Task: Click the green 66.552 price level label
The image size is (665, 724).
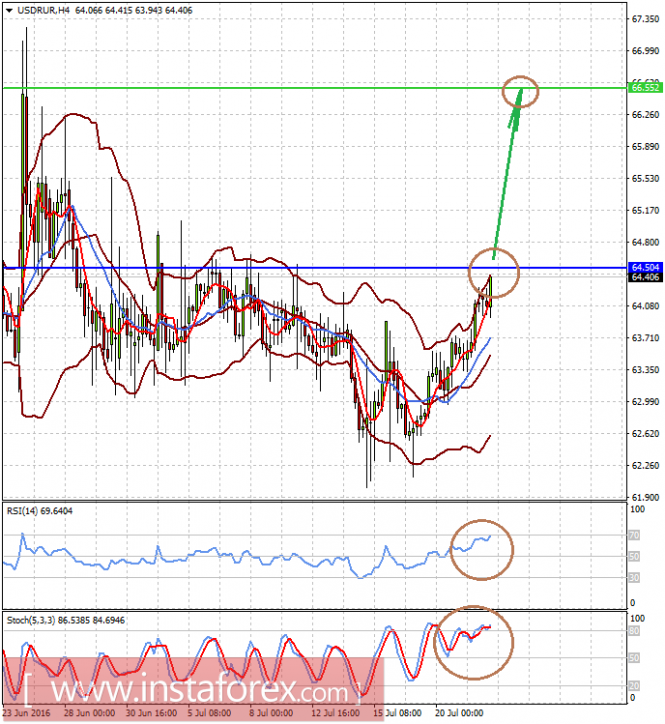Action: point(646,87)
